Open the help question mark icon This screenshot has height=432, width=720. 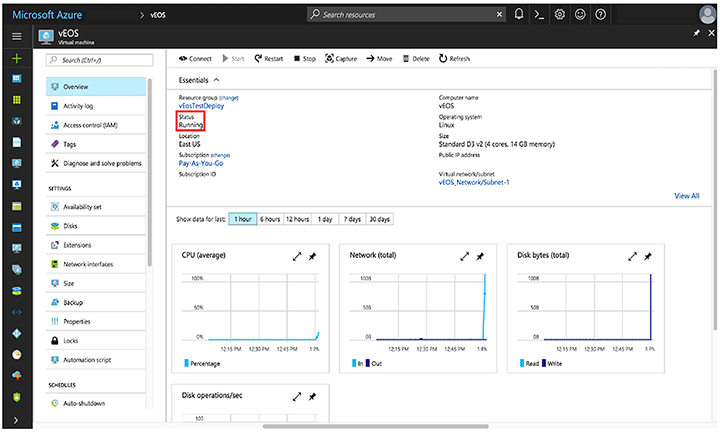coord(600,15)
